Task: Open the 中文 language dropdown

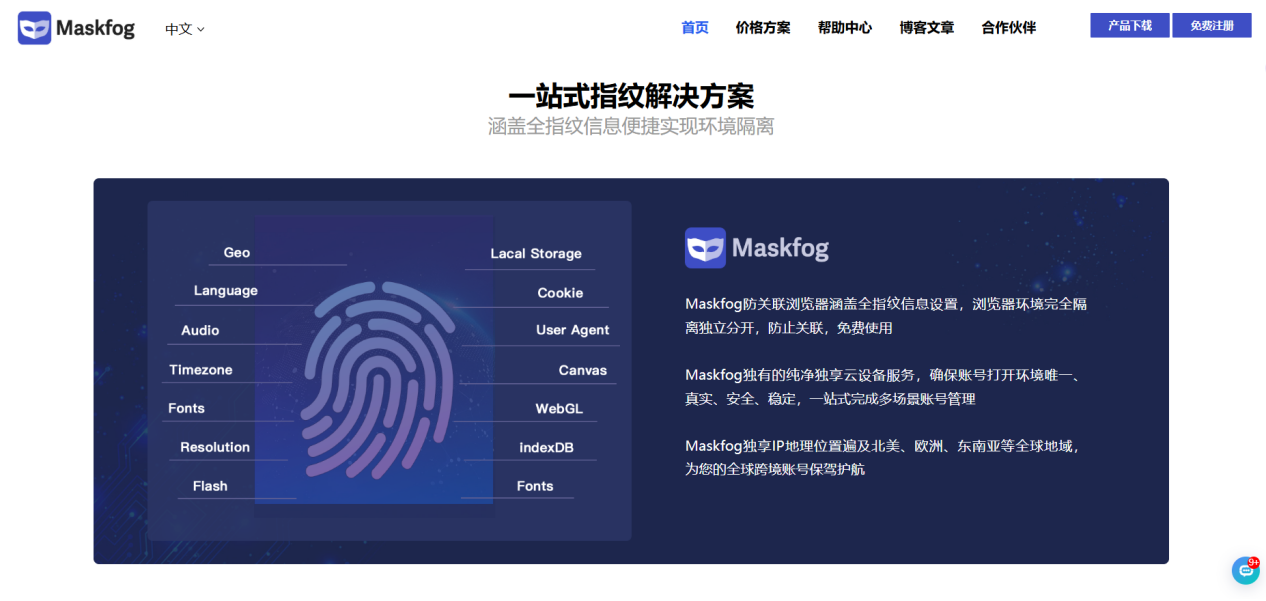Action: 185,29
